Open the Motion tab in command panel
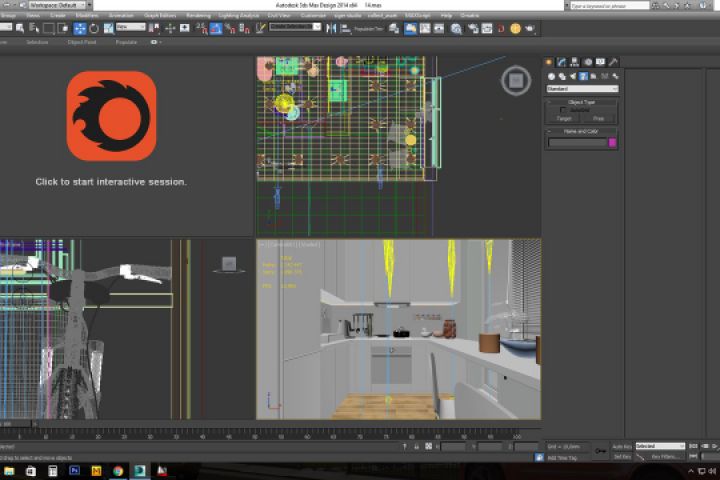The width and height of the screenshot is (720, 480). 587,63
